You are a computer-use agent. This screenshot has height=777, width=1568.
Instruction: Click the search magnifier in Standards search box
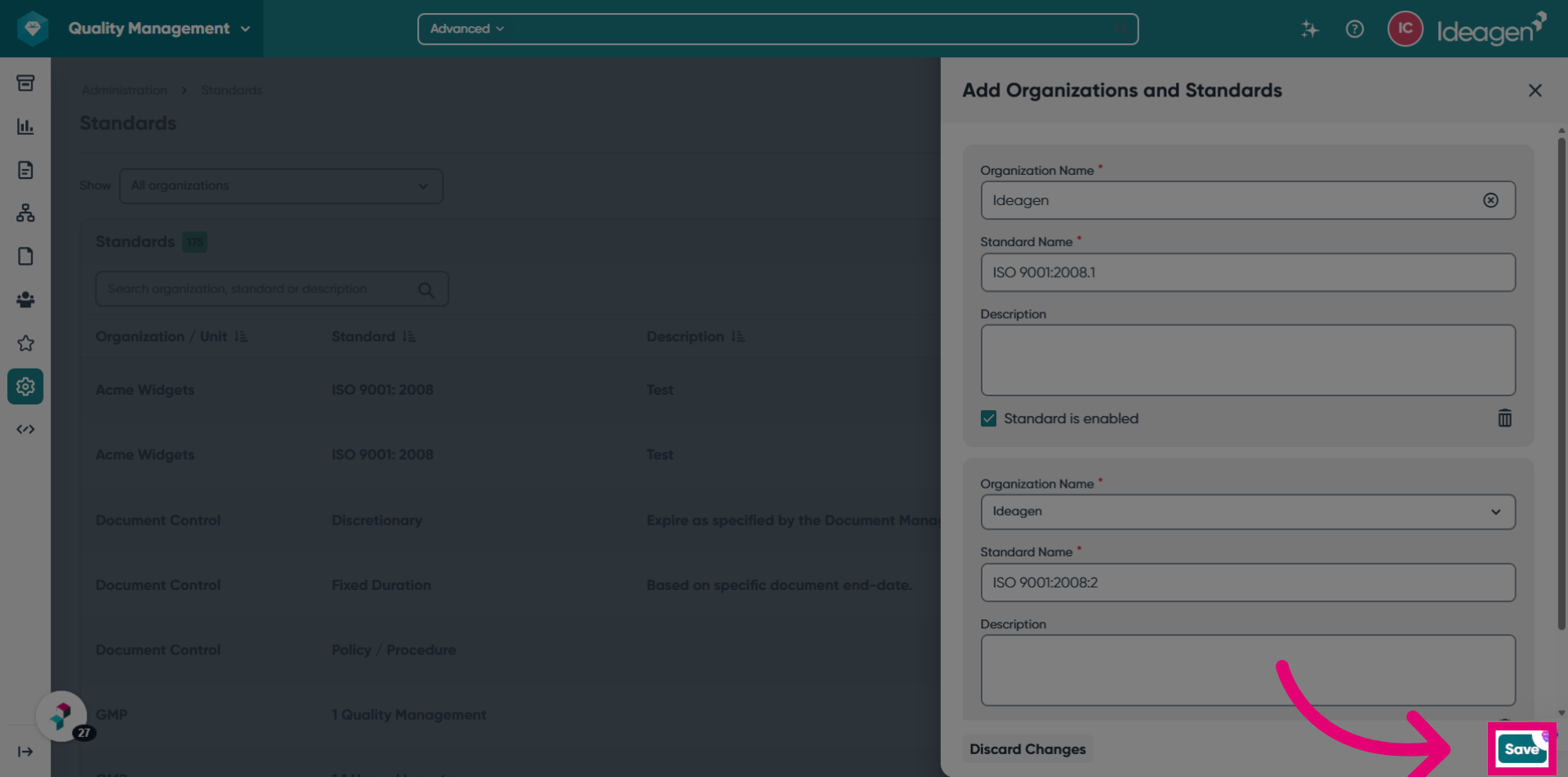point(426,289)
